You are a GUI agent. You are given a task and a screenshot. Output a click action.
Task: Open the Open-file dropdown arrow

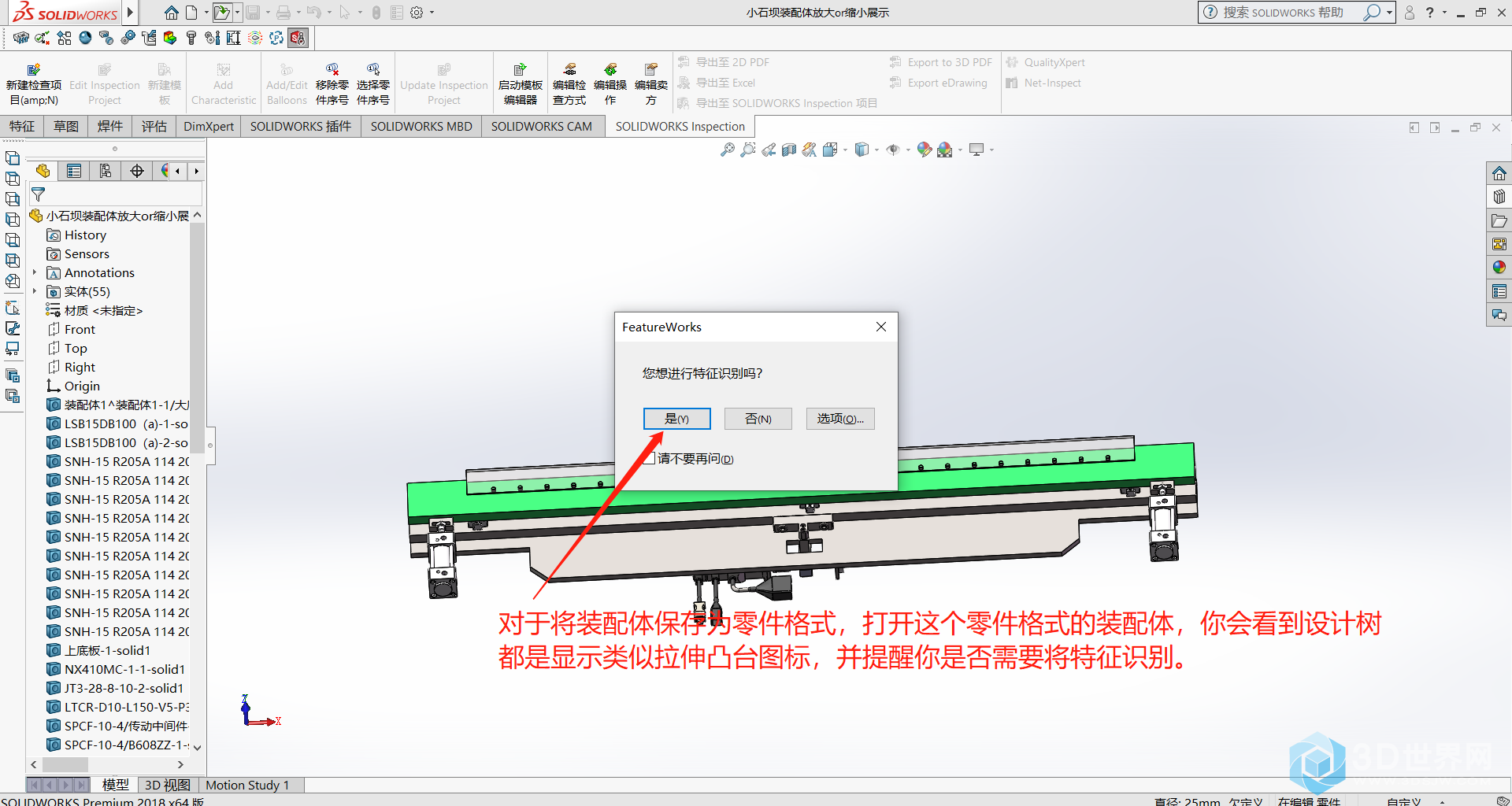click(237, 13)
